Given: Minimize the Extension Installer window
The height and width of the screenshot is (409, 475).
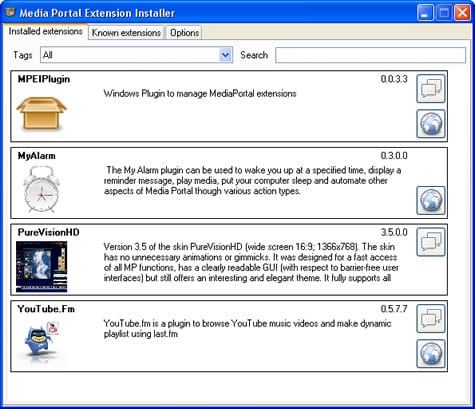Looking at the screenshot, I should point(425,13).
